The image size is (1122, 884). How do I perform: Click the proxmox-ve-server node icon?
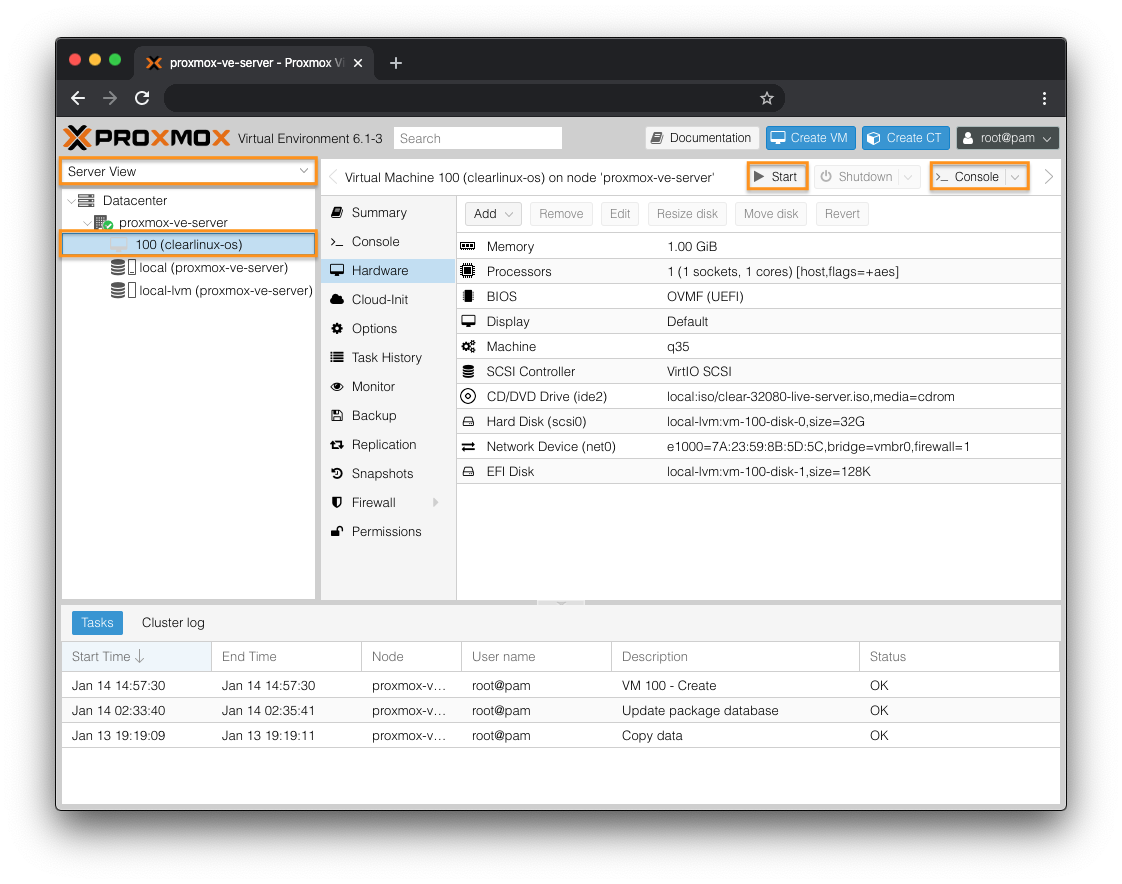pos(103,223)
